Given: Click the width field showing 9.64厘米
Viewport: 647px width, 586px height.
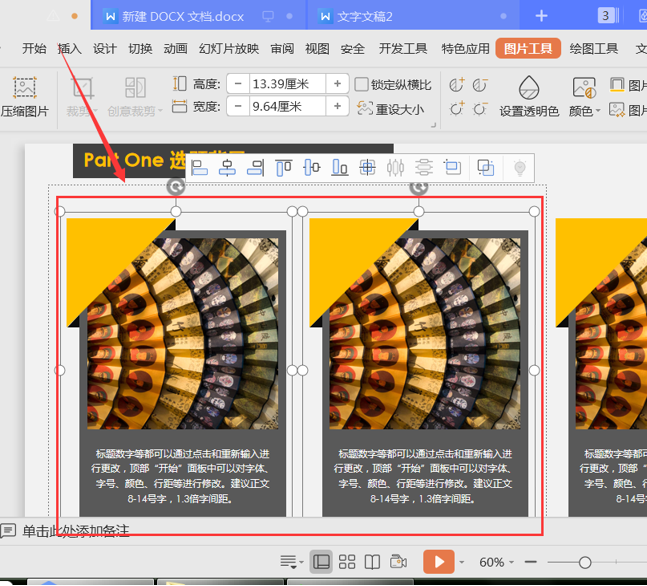Looking at the screenshot, I should click(287, 106).
